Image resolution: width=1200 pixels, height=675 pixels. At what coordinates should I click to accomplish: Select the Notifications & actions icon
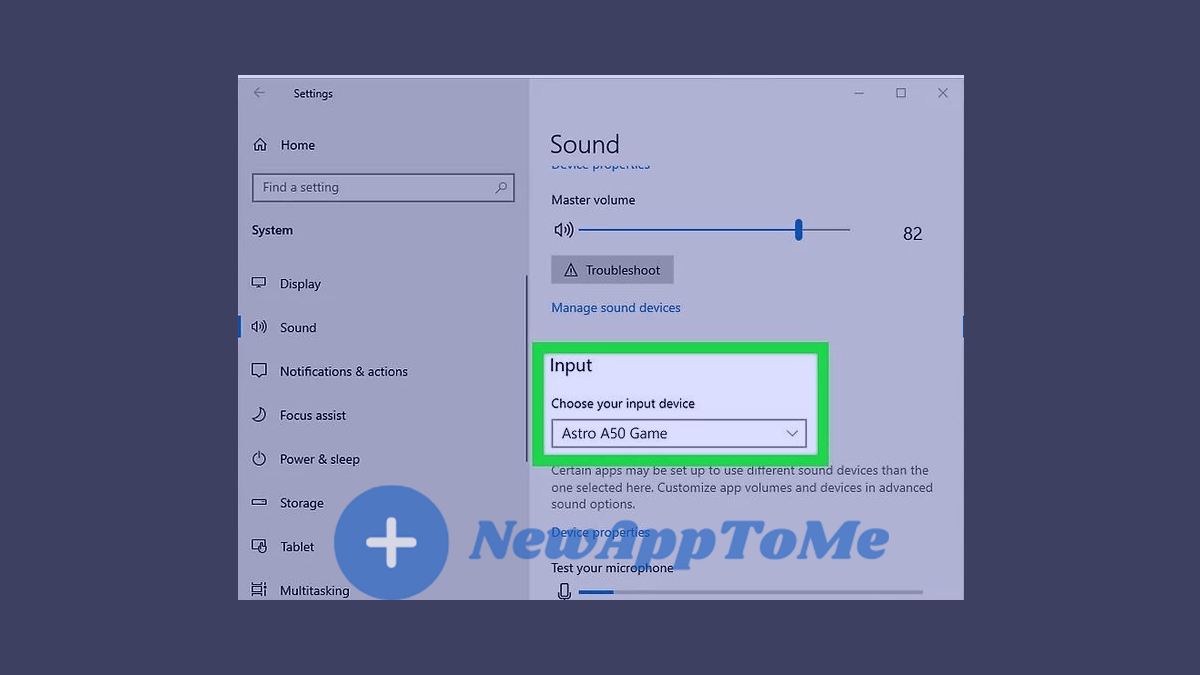click(260, 371)
